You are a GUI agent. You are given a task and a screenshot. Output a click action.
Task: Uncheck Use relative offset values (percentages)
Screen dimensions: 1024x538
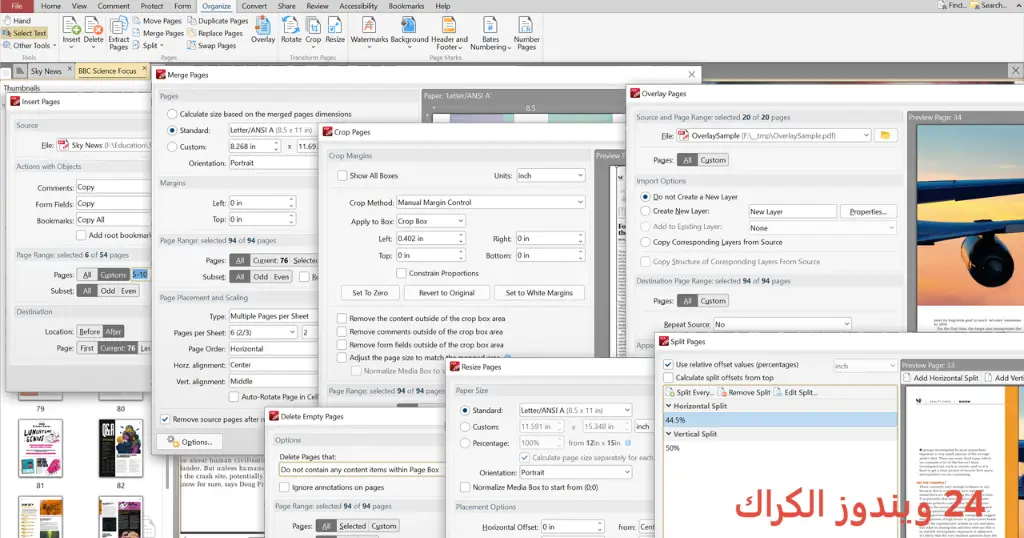(x=668, y=364)
